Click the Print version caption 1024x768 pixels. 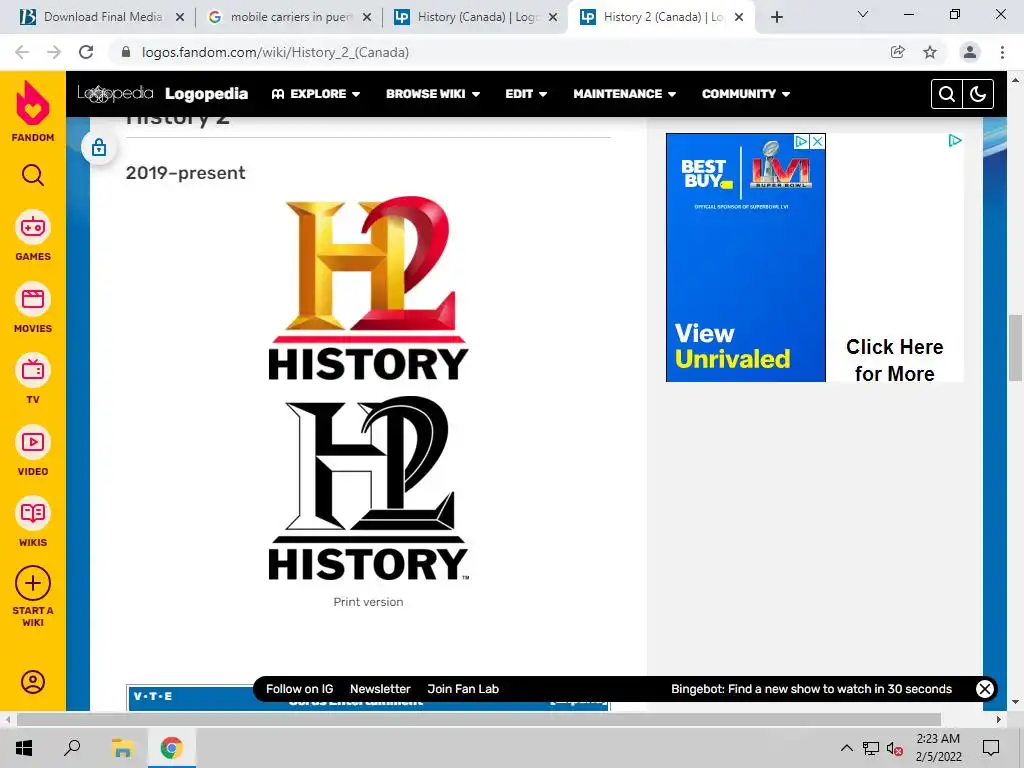point(368,602)
